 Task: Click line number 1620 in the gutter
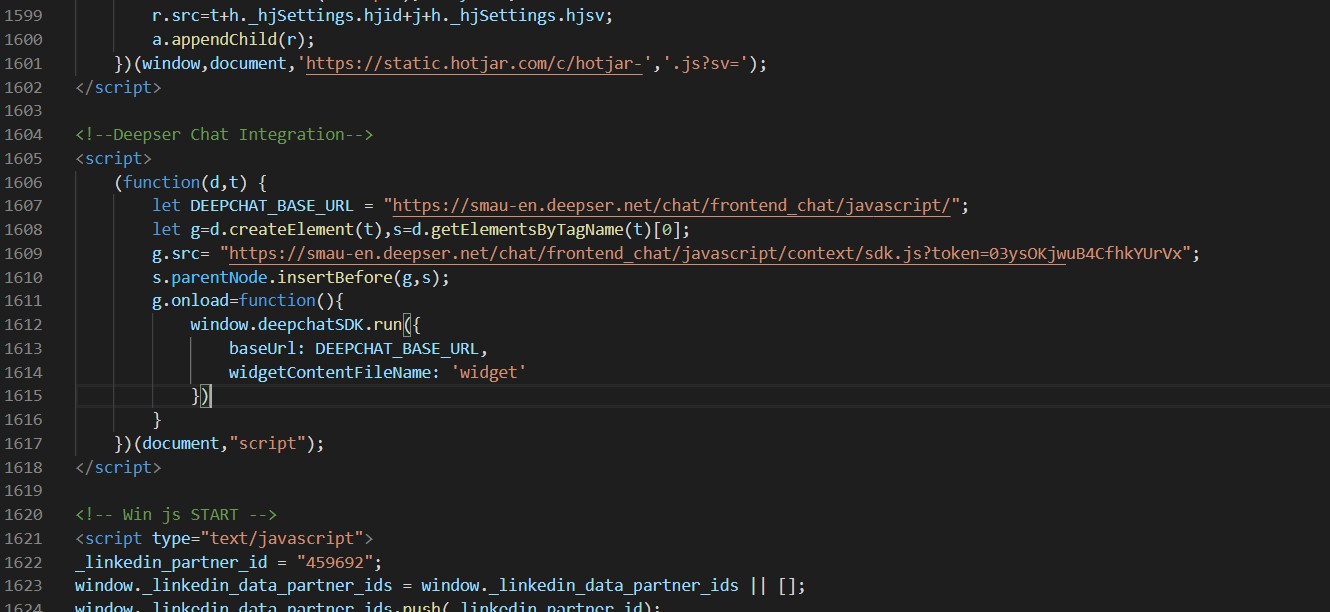click(22, 514)
